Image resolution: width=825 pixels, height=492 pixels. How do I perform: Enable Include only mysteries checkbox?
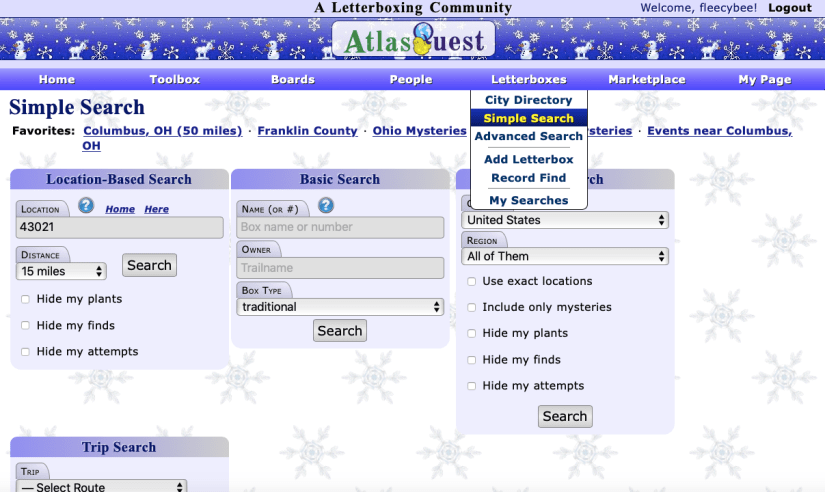point(471,307)
